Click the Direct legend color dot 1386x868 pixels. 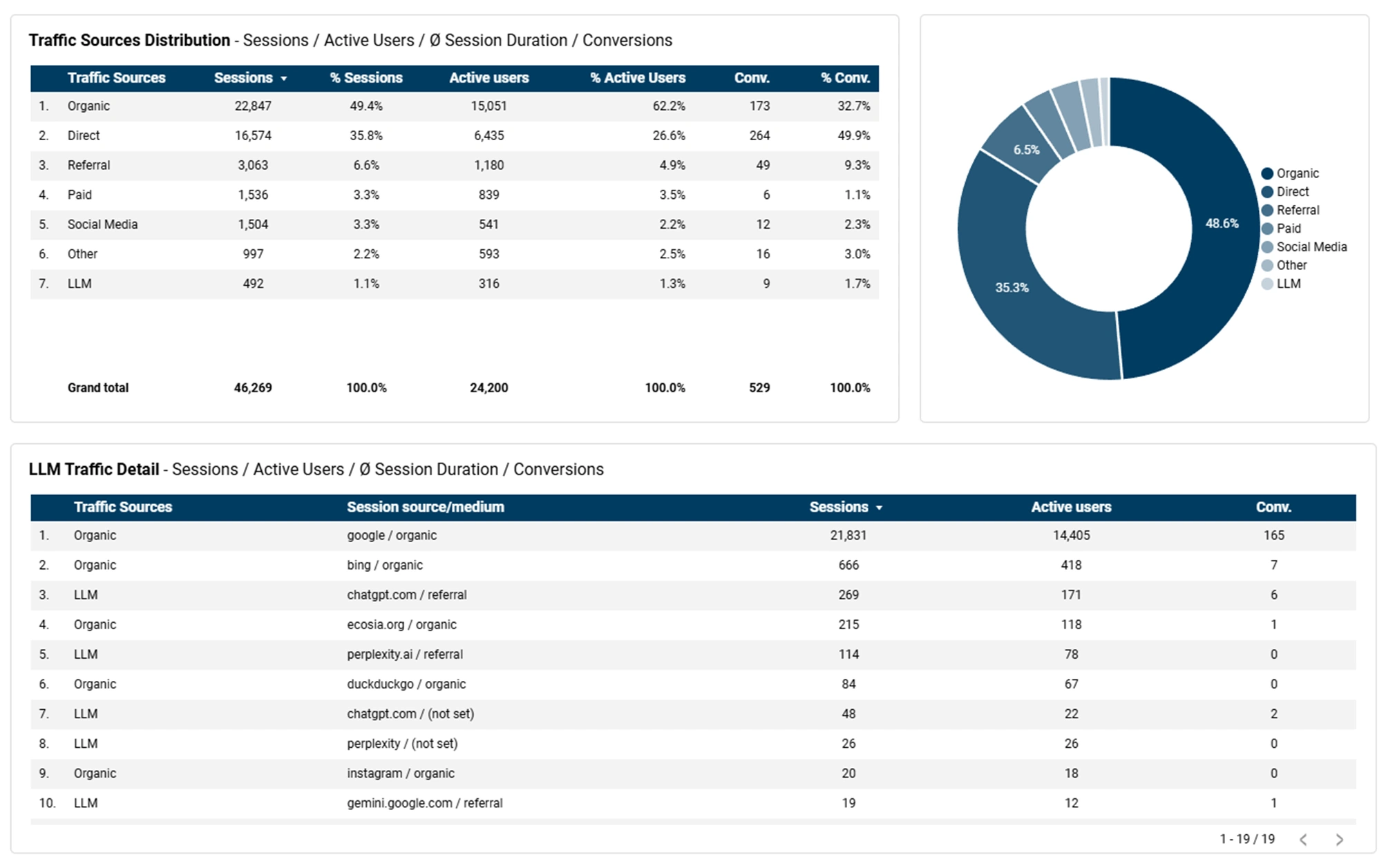1267,192
